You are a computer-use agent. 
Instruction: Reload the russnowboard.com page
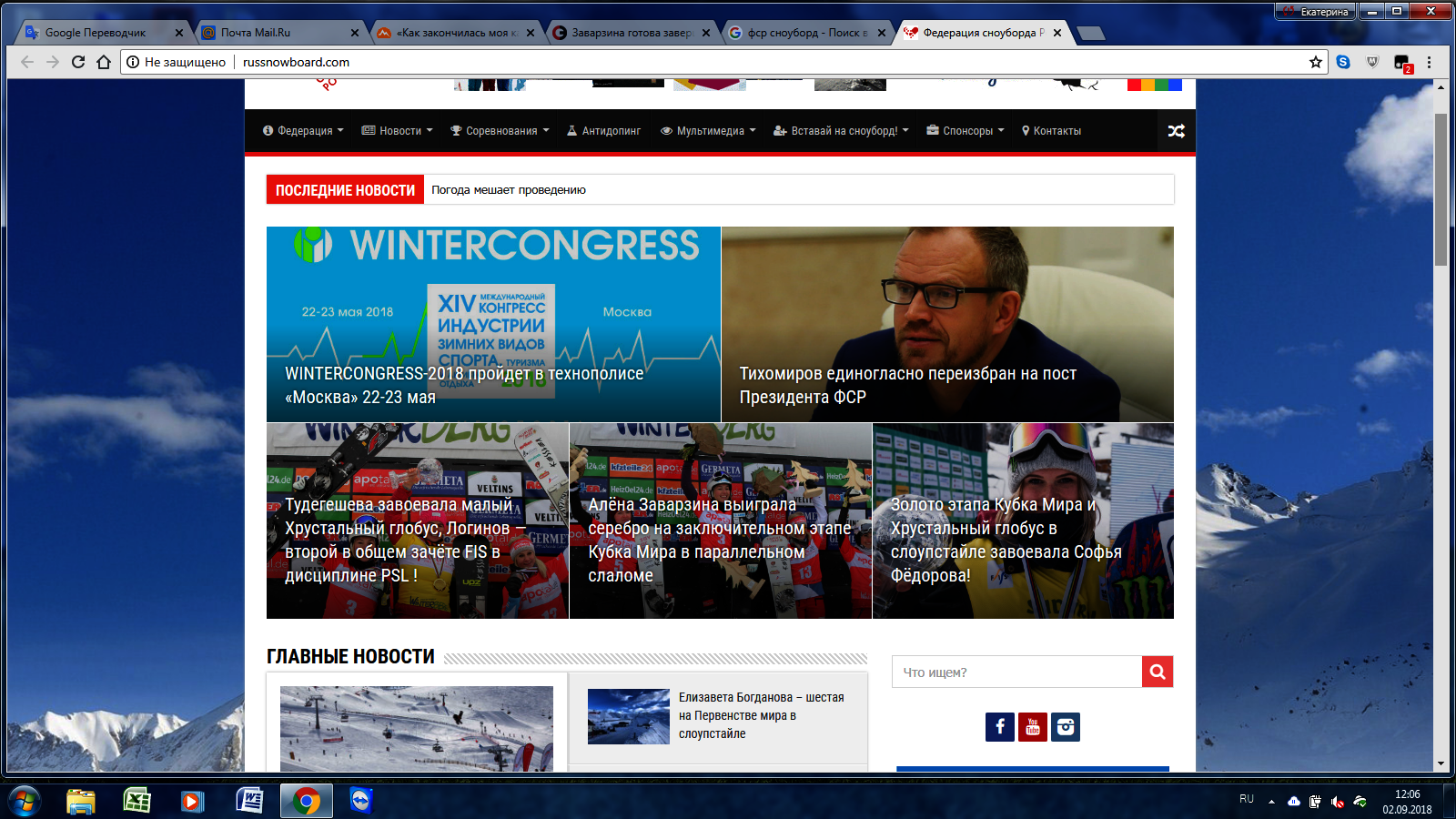pos(78,62)
